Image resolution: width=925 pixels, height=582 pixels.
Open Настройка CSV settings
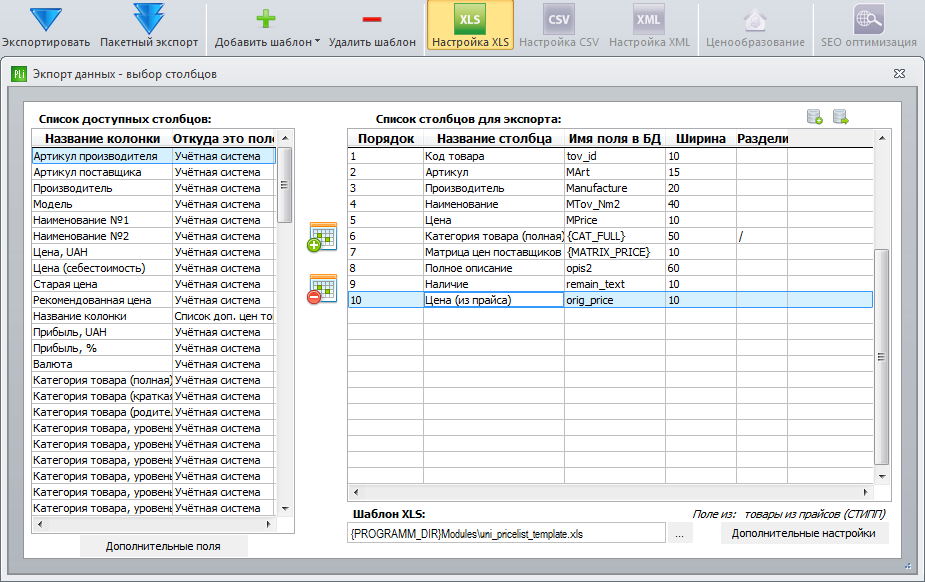pyautogui.click(x=559, y=25)
